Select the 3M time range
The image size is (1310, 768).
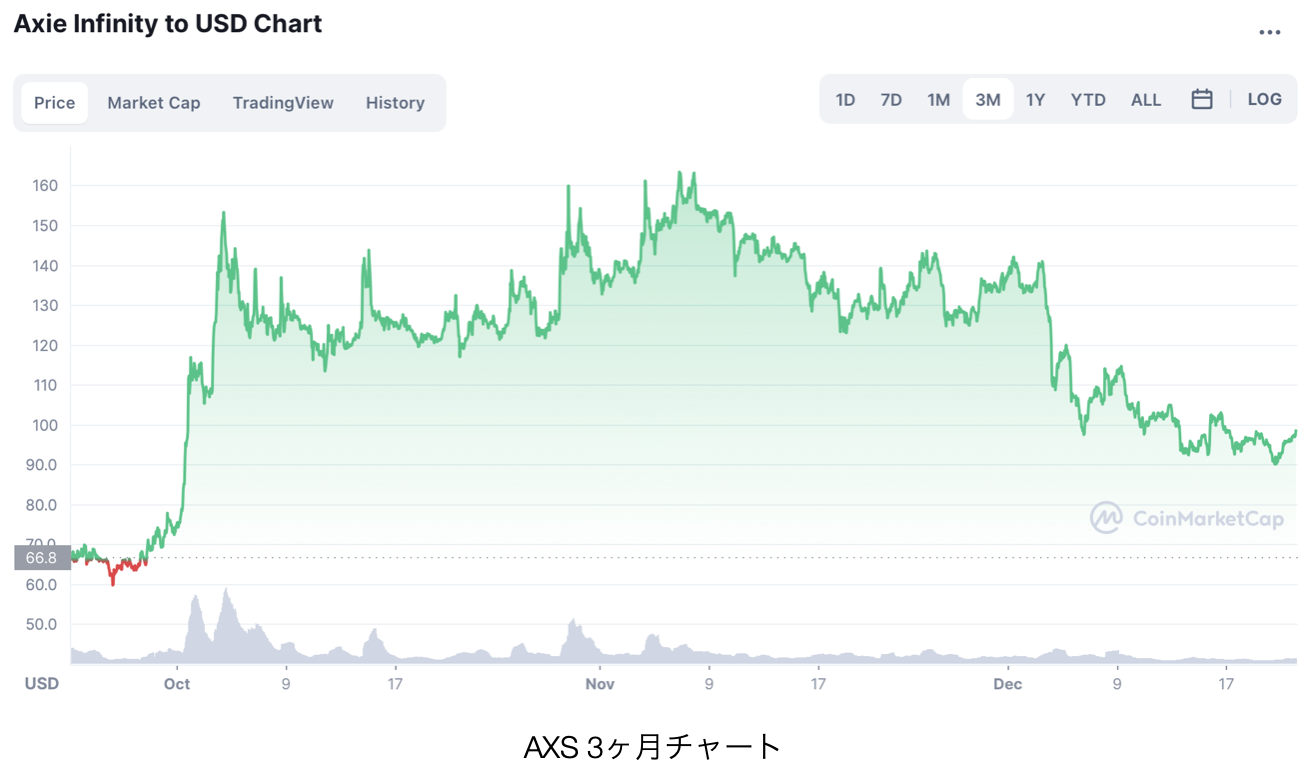(x=988, y=99)
